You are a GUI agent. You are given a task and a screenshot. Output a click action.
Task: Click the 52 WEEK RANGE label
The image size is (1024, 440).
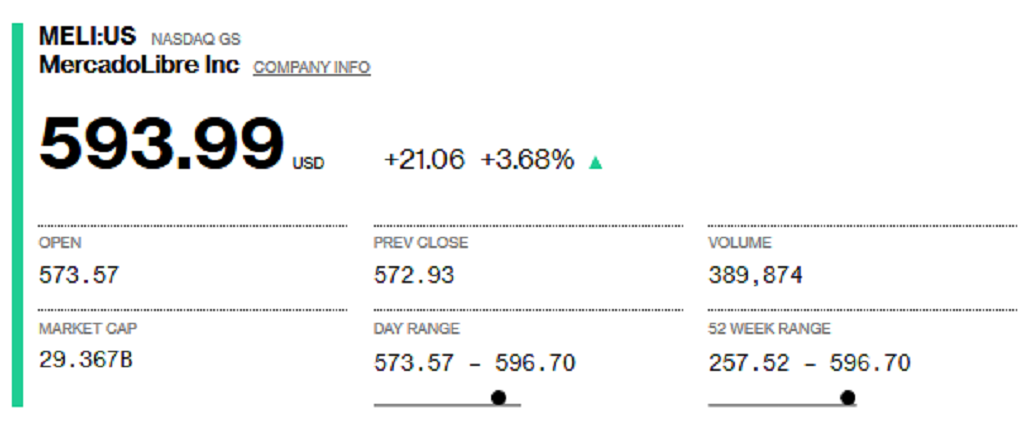point(769,329)
